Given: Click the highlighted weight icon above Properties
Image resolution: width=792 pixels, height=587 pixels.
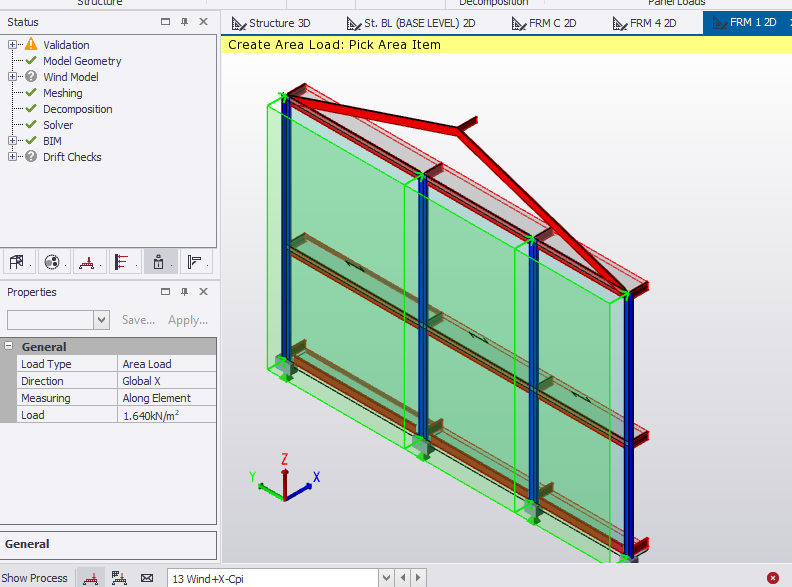Looking at the screenshot, I should tap(159, 262).
